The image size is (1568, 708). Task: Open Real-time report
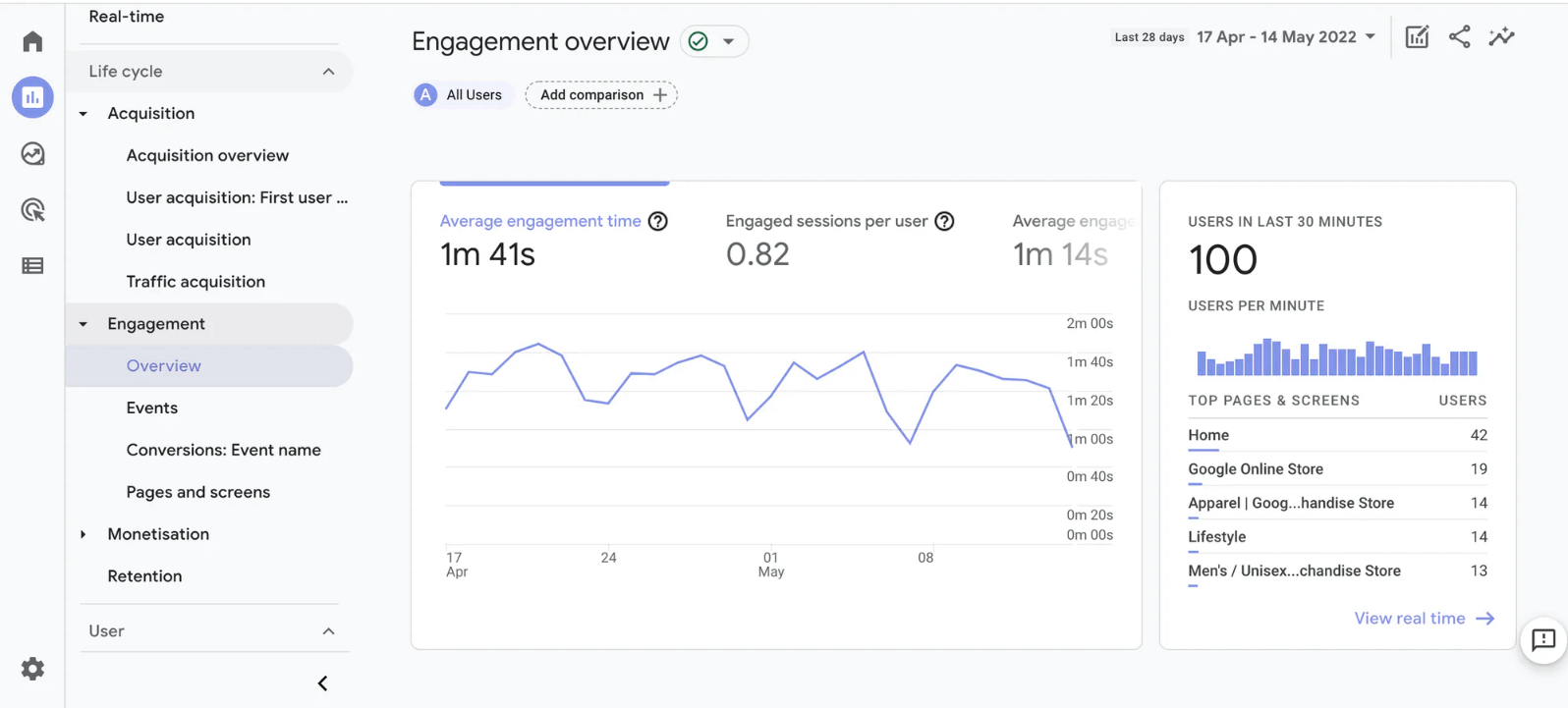tap(127, 17)
